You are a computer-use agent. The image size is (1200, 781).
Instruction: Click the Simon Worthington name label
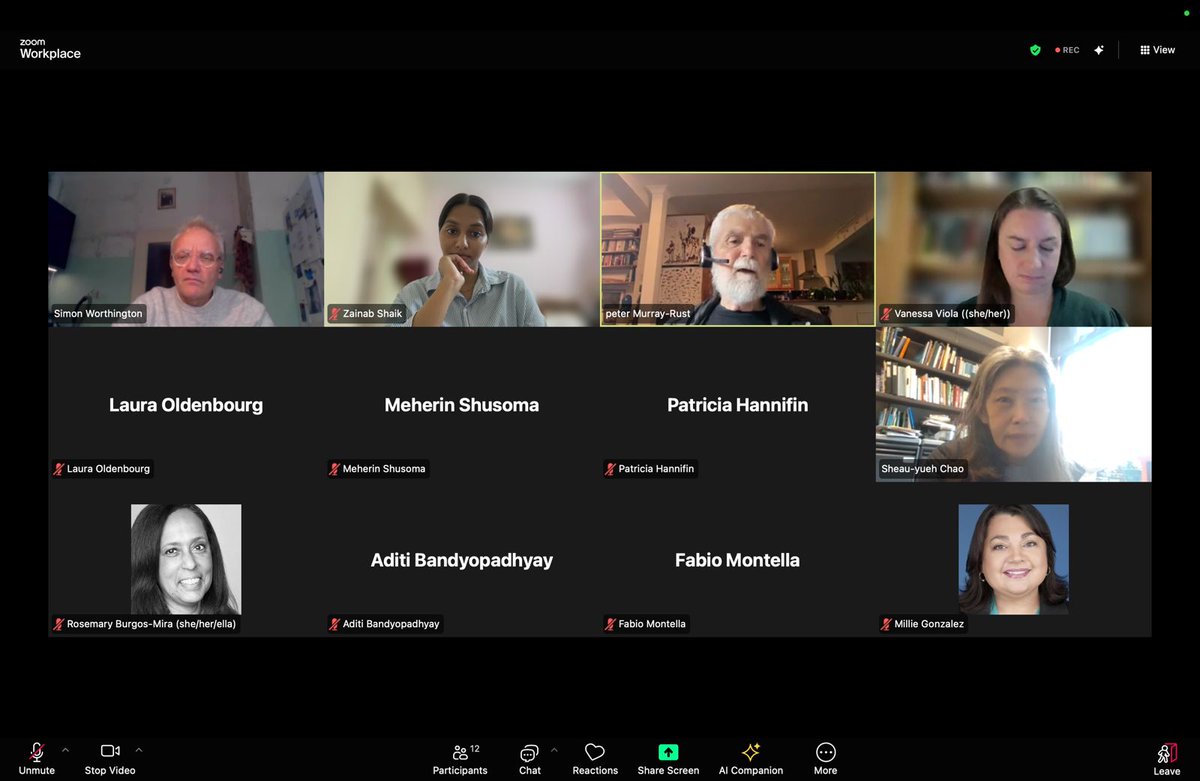coord(98,313)
